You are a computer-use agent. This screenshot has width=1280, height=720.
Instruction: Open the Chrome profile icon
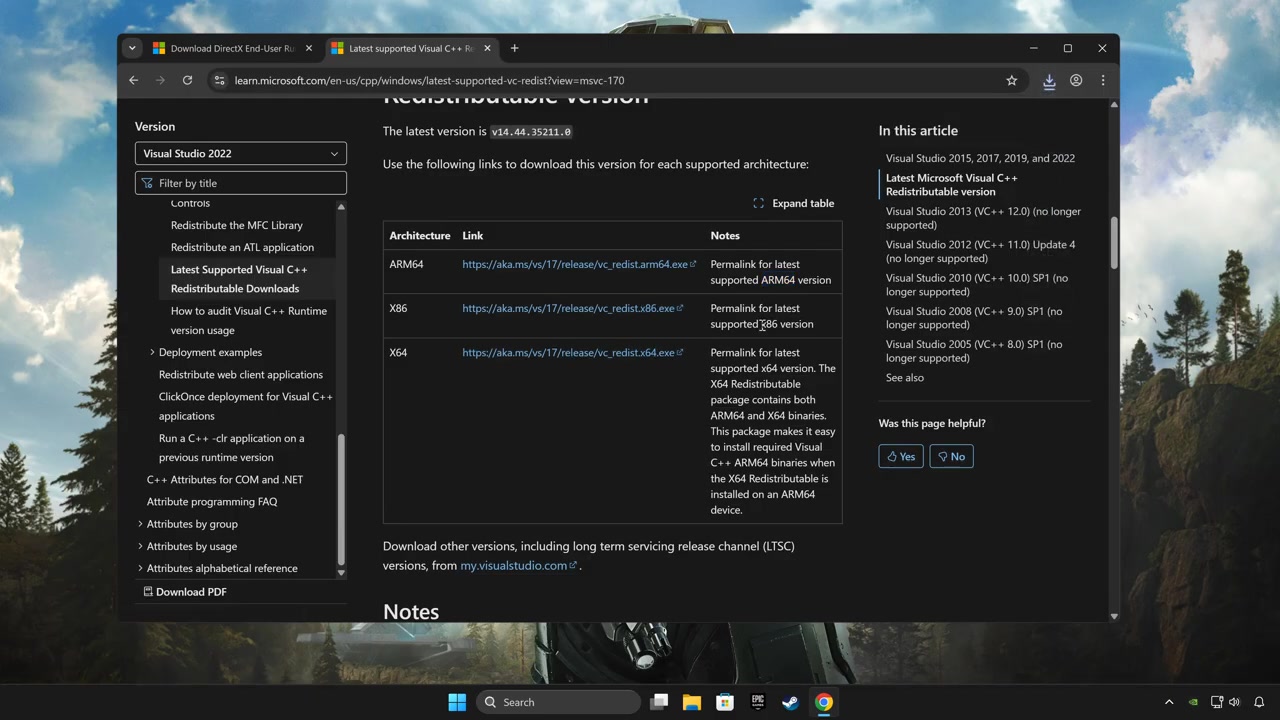pyautogui.click(x=1076, y=80)
